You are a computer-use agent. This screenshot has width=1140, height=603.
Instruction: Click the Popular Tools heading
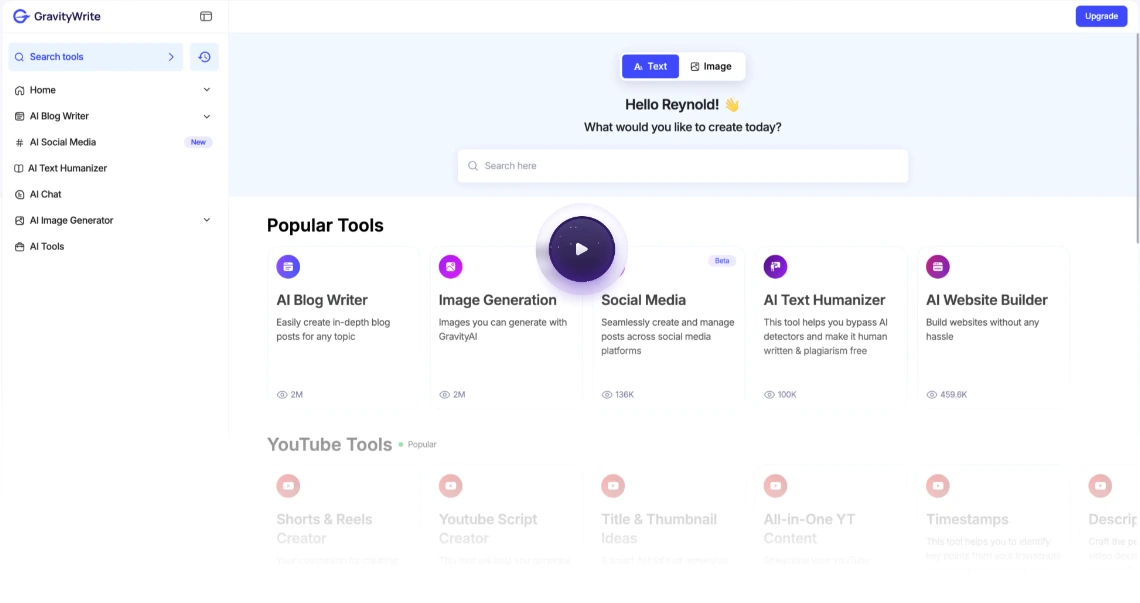(x=325, y=225)
